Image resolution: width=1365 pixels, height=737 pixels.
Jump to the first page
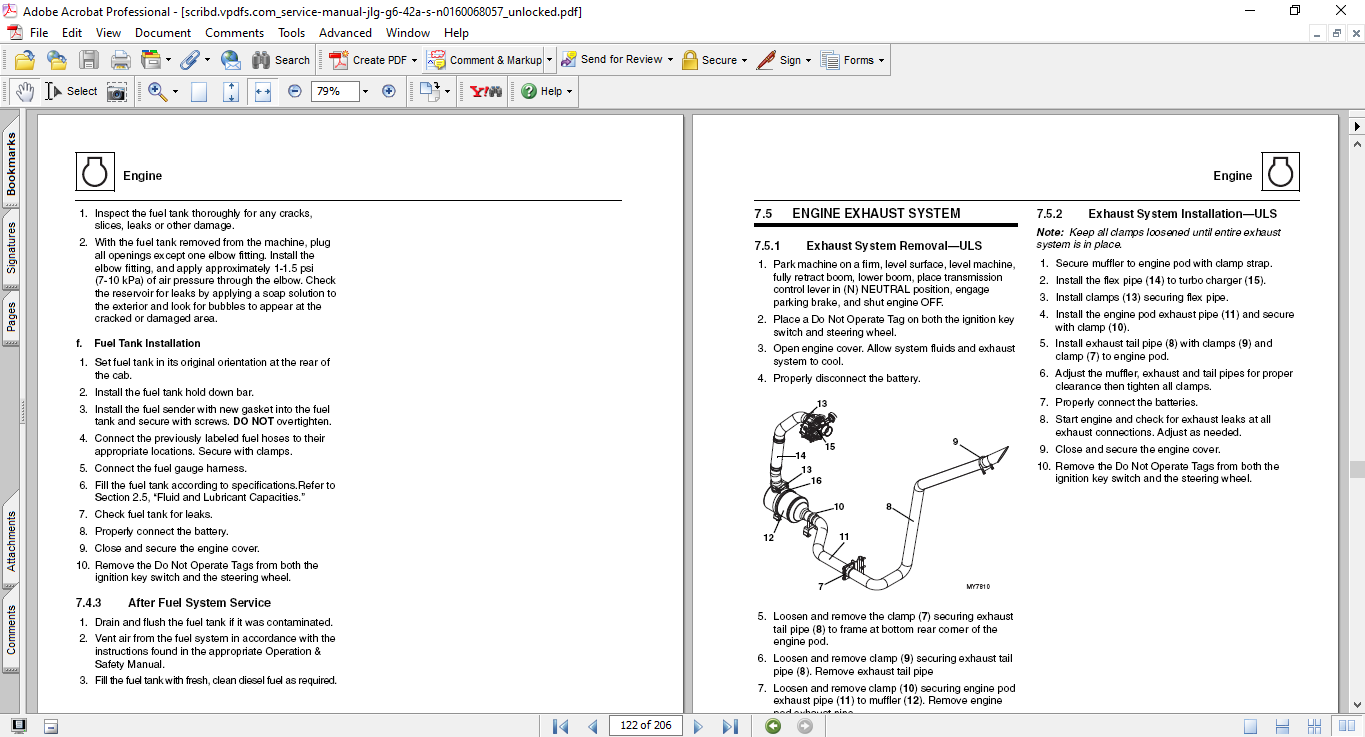tap(560, 726)
